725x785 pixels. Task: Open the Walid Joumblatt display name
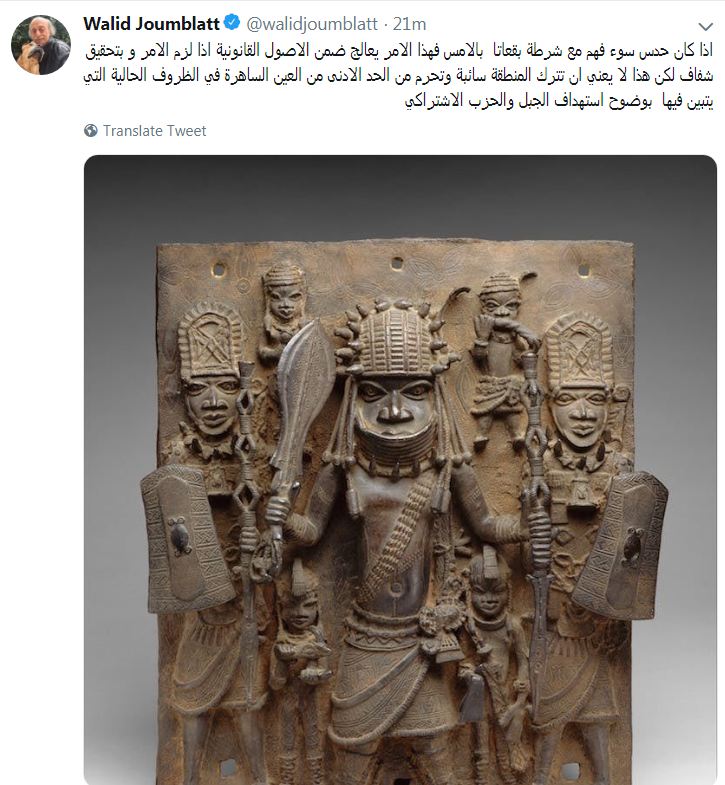pos(152,24)
